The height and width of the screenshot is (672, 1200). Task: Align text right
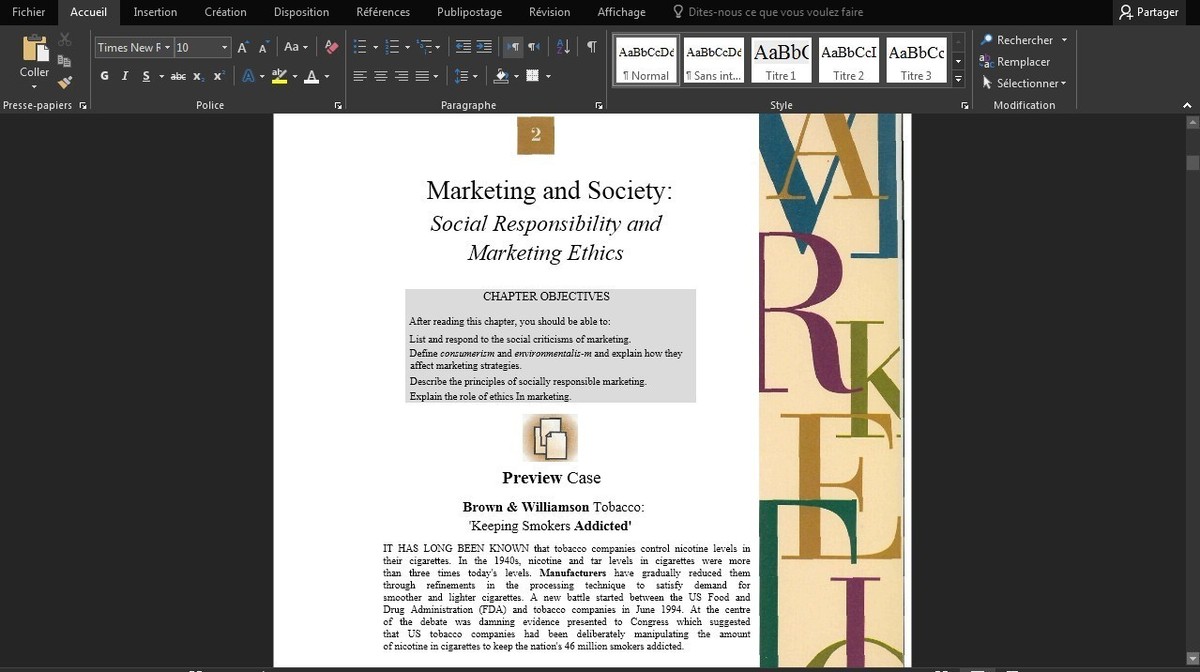[401, 76]
